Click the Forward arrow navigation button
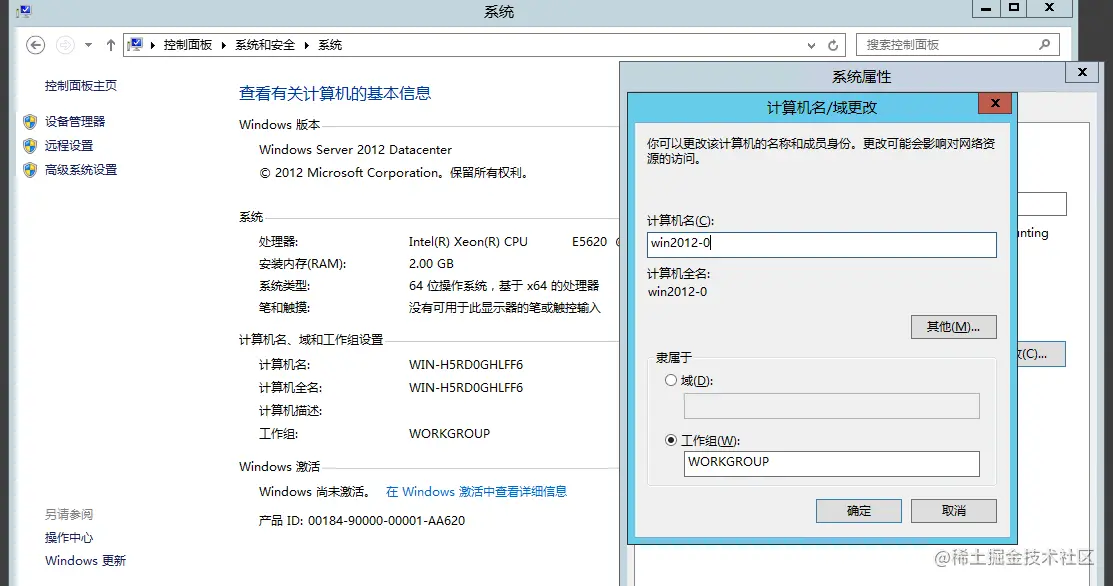Image resolution: width=1113 pixels, height=586 pixels. (65, 45)
